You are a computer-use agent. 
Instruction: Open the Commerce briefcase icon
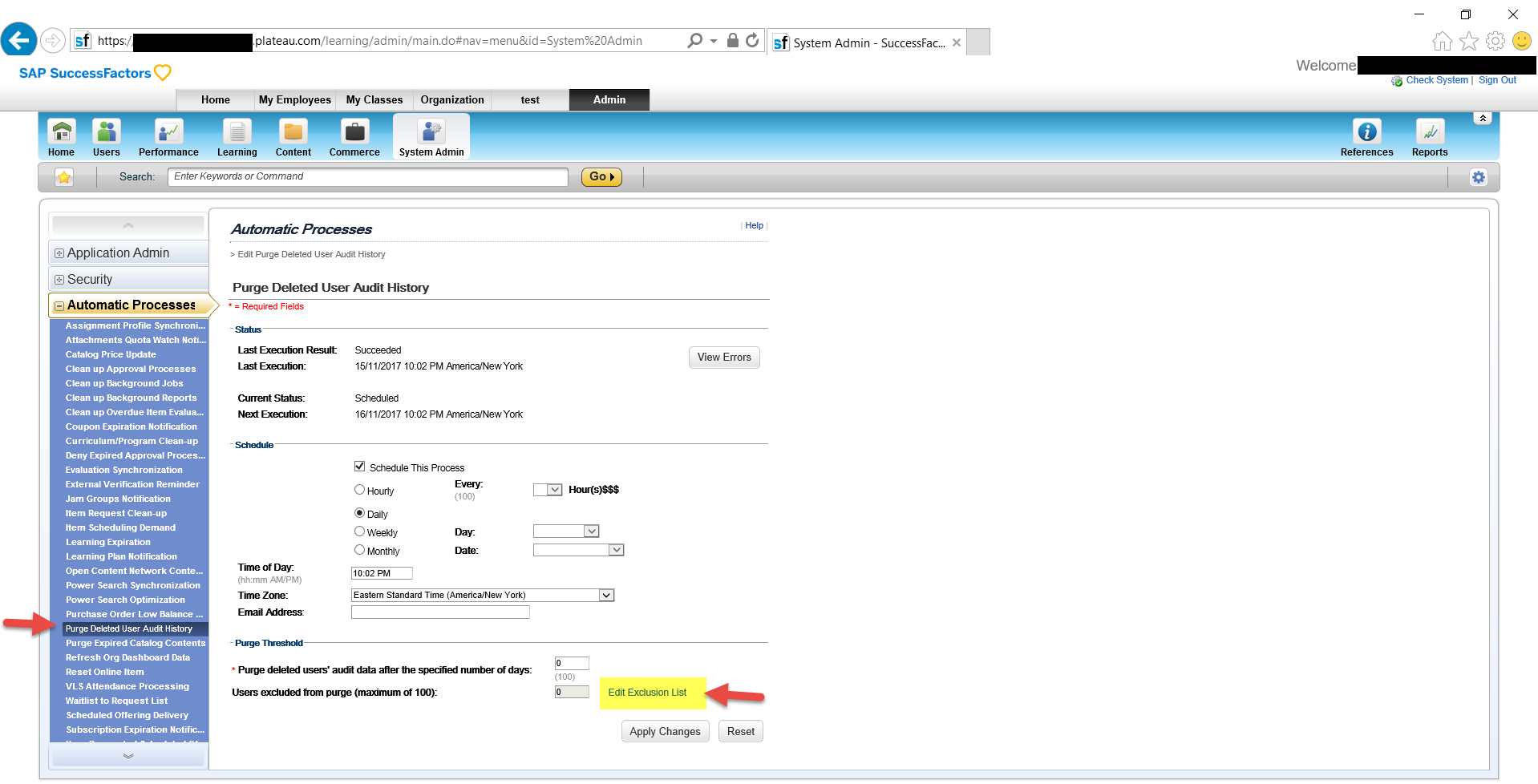(354, 138)
